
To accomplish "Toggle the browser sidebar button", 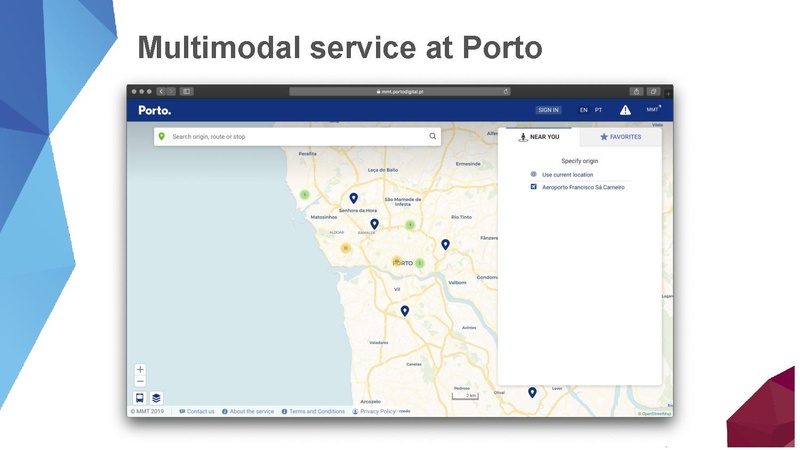I will (186, 91).
